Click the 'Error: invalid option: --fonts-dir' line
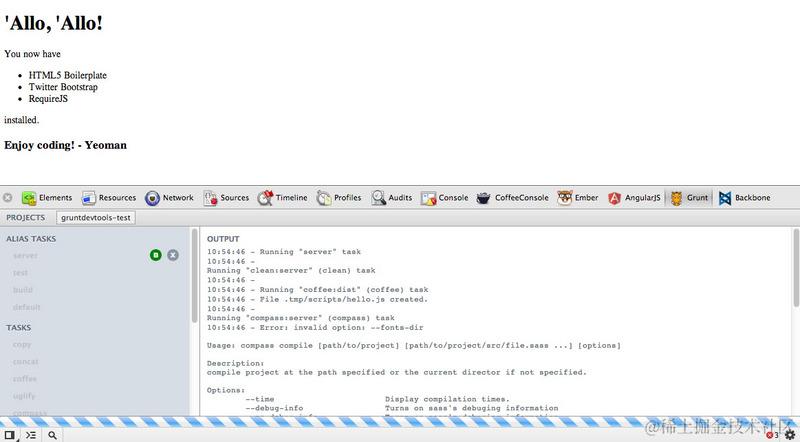Image resolution: width=800 pixels, height=442 pixels. pos(315,328)
